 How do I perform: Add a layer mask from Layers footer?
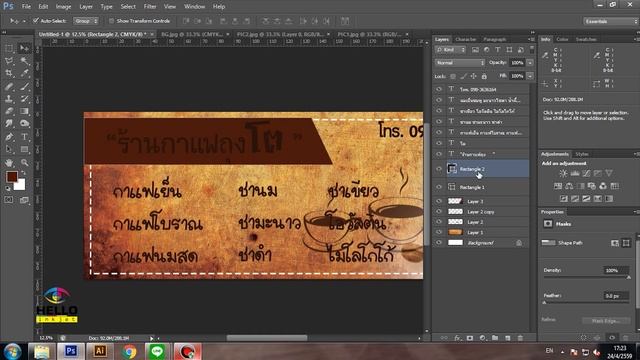[x=470, y=338]
